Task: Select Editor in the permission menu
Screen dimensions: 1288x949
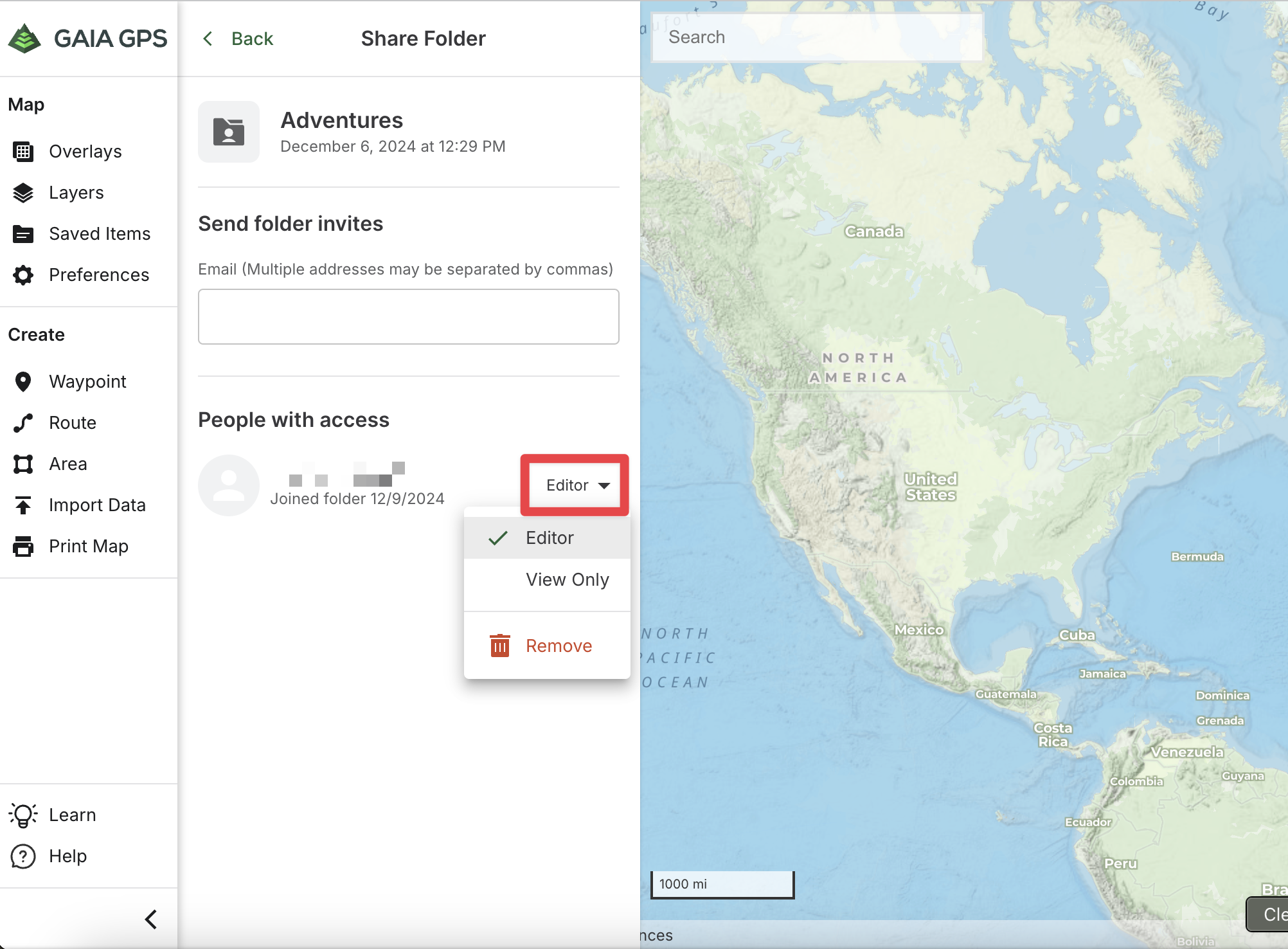Action: click(x=547, y=538)
